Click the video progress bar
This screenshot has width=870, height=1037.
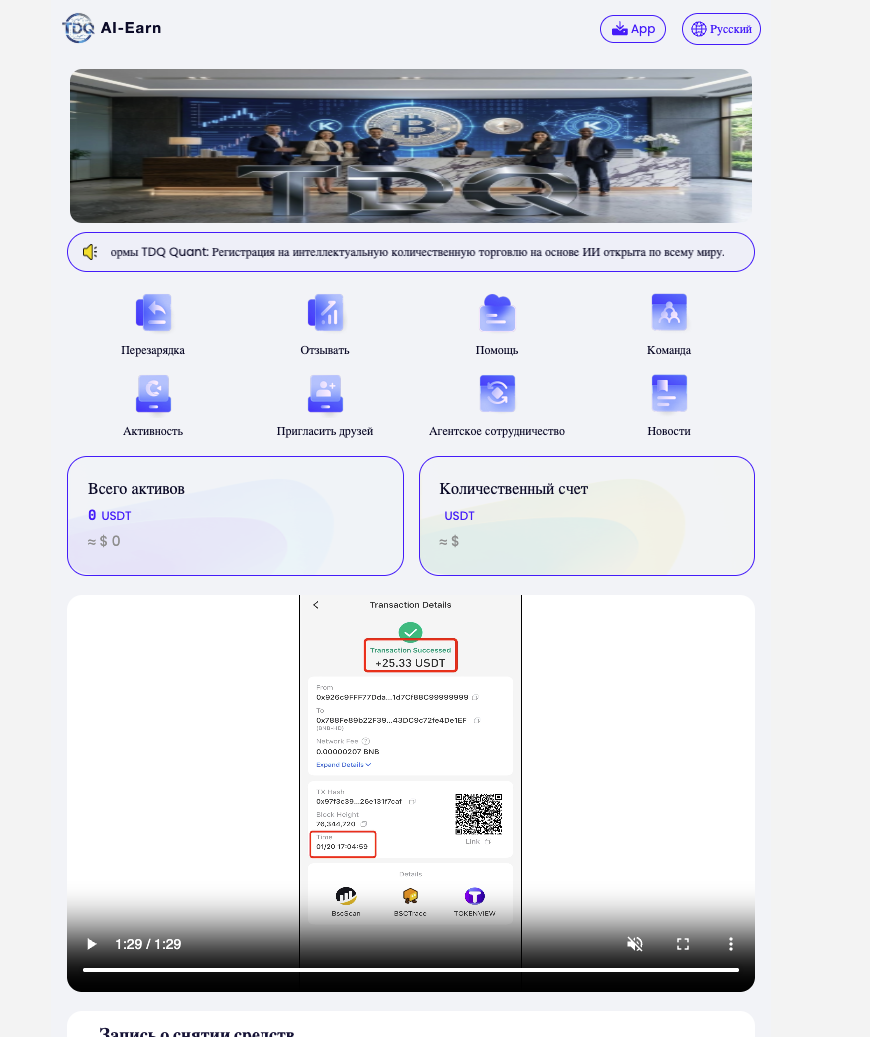[411, 970]
